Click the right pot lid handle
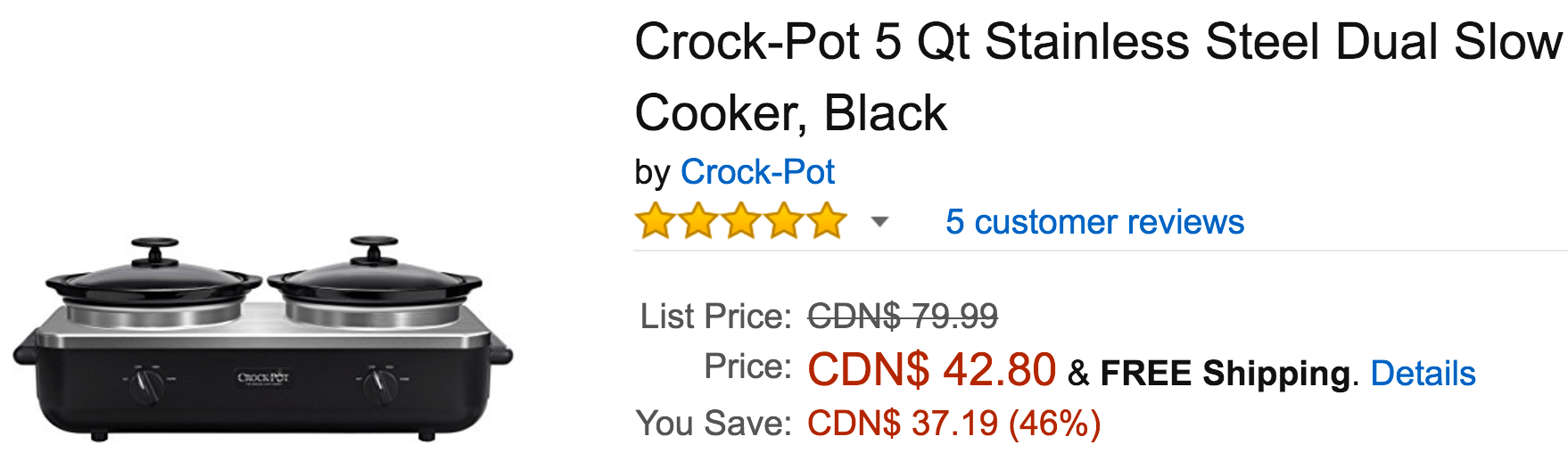 click(374, 247)
